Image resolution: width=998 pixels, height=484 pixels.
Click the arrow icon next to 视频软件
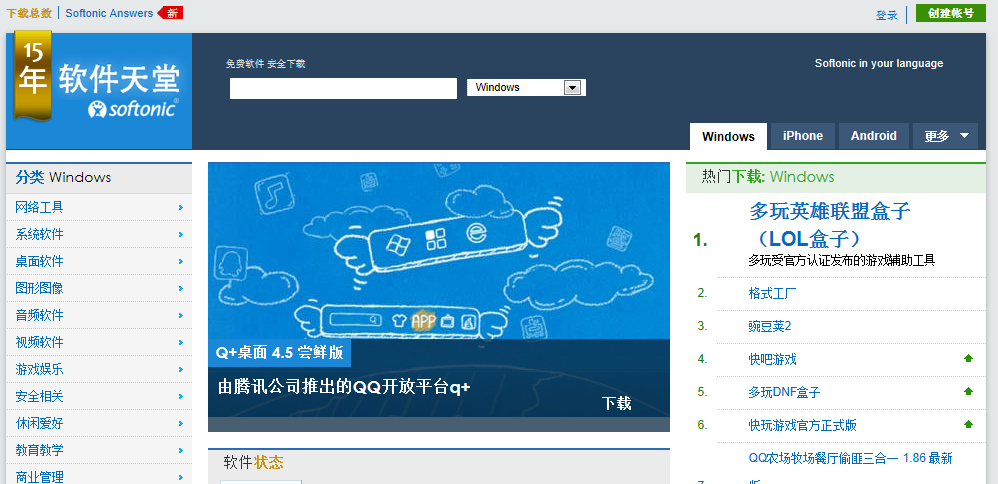pos(181,342)
